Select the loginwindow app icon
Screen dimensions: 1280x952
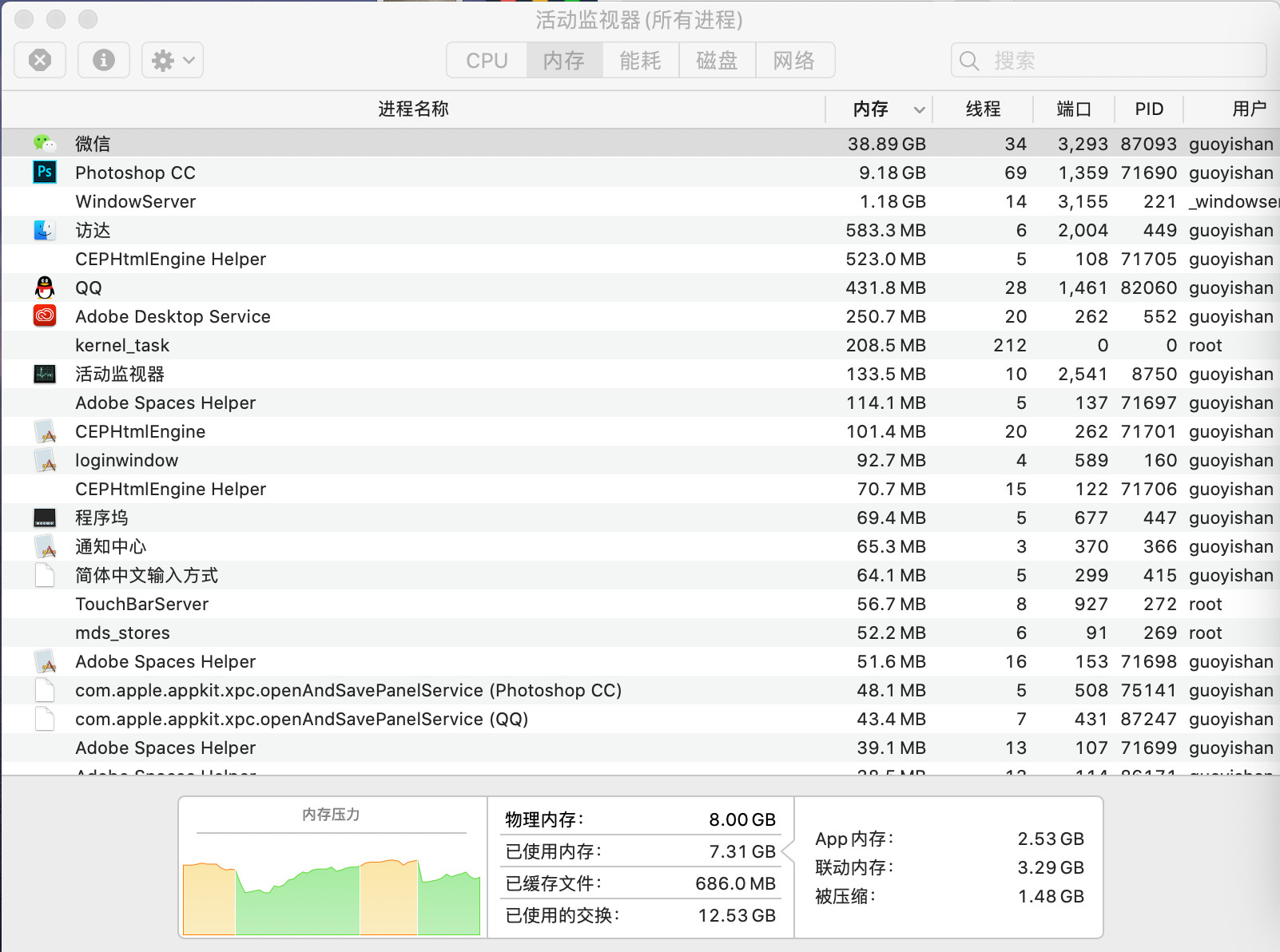(46, 461)
